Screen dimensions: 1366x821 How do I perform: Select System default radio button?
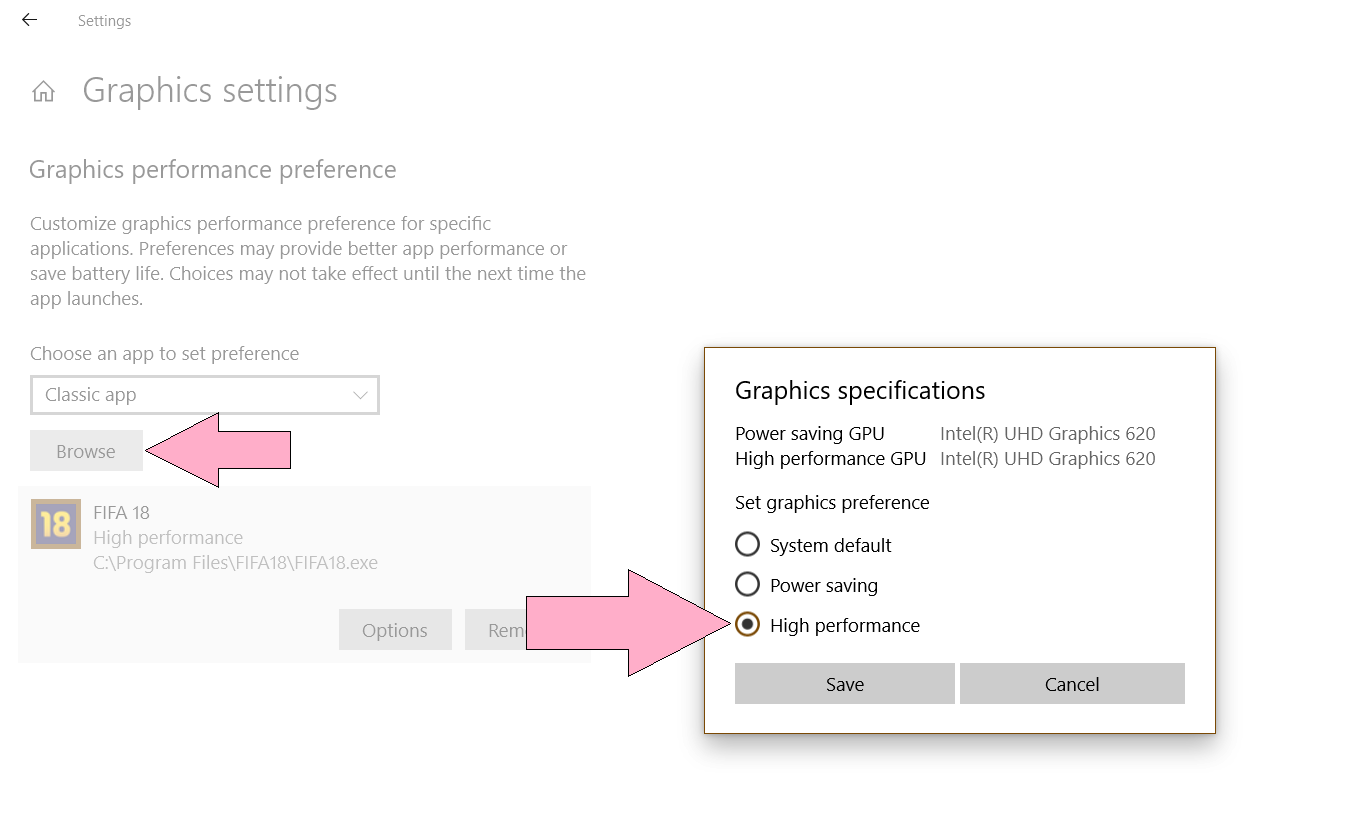[x=747, y=545]
